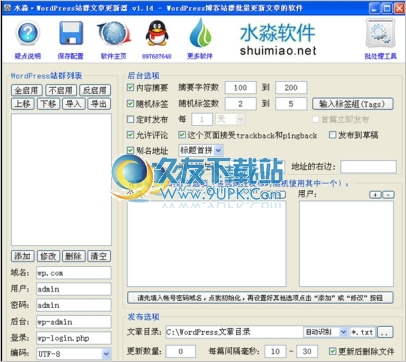Click the 导出 button

99,104
